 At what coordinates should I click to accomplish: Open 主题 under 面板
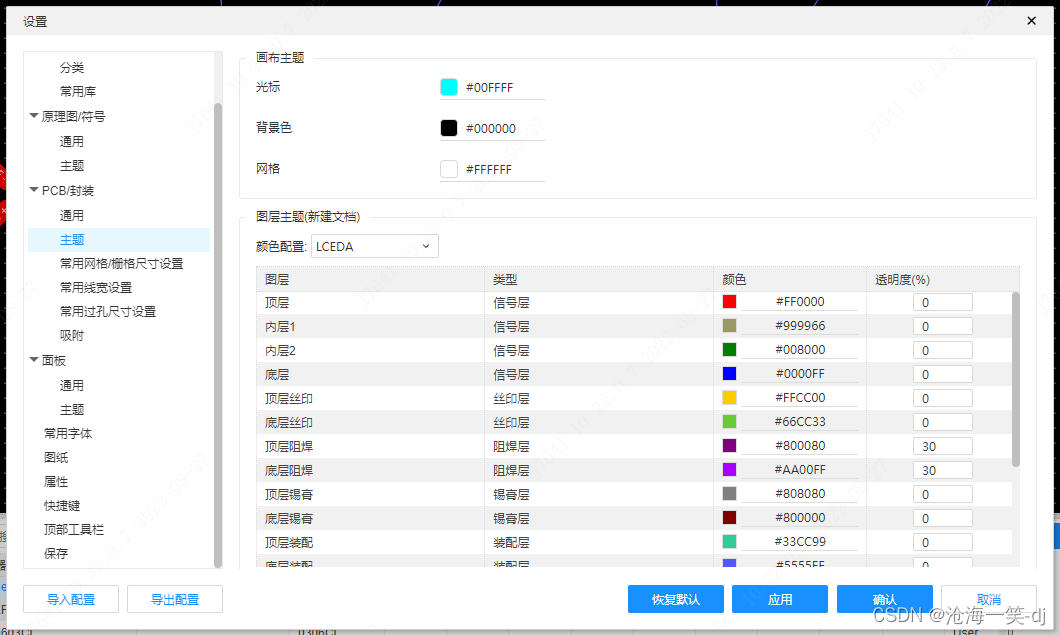(x=72, y=410)
